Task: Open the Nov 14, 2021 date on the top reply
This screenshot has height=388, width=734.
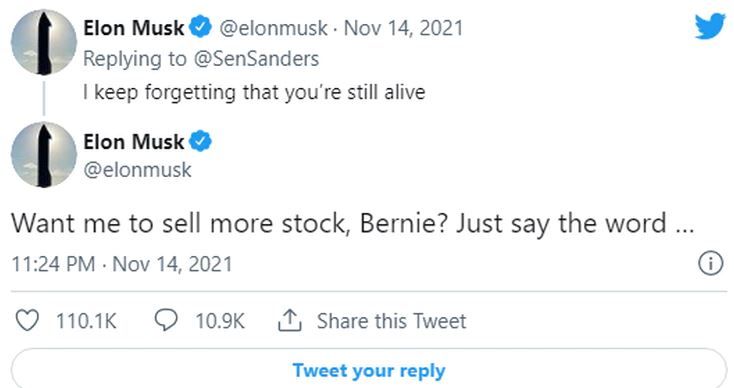Action: coord(403,28)
